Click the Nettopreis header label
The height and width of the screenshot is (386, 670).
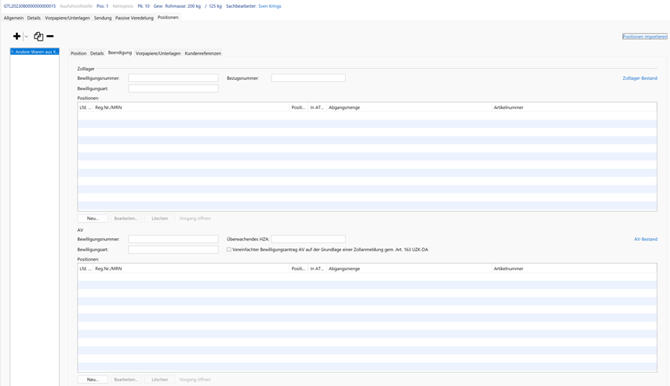[x=123, y=6]
